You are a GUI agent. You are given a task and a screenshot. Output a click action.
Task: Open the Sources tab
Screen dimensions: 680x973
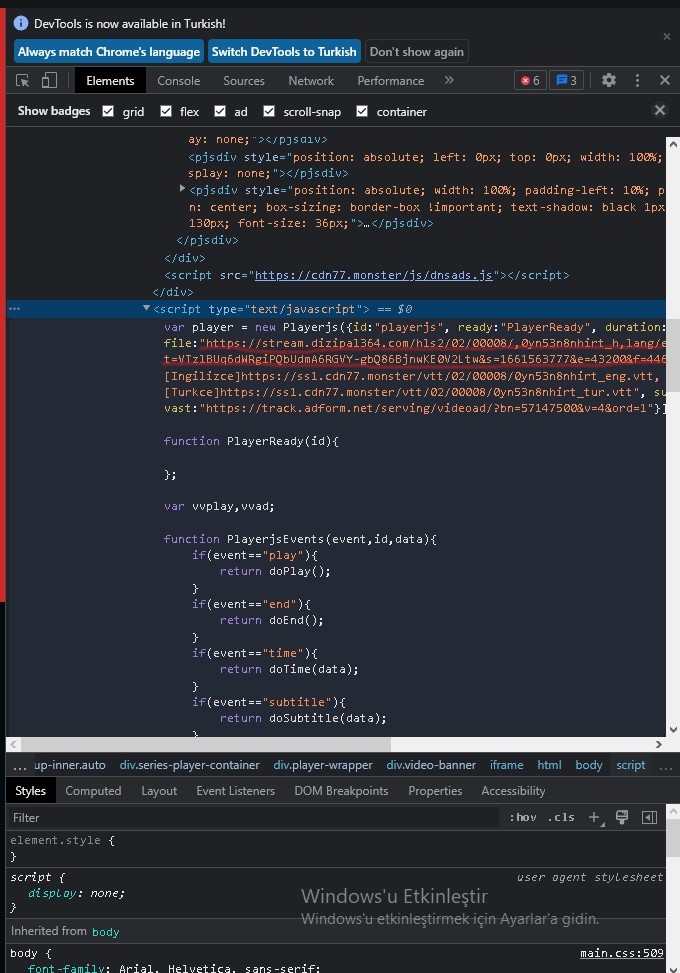click(244, 81)
